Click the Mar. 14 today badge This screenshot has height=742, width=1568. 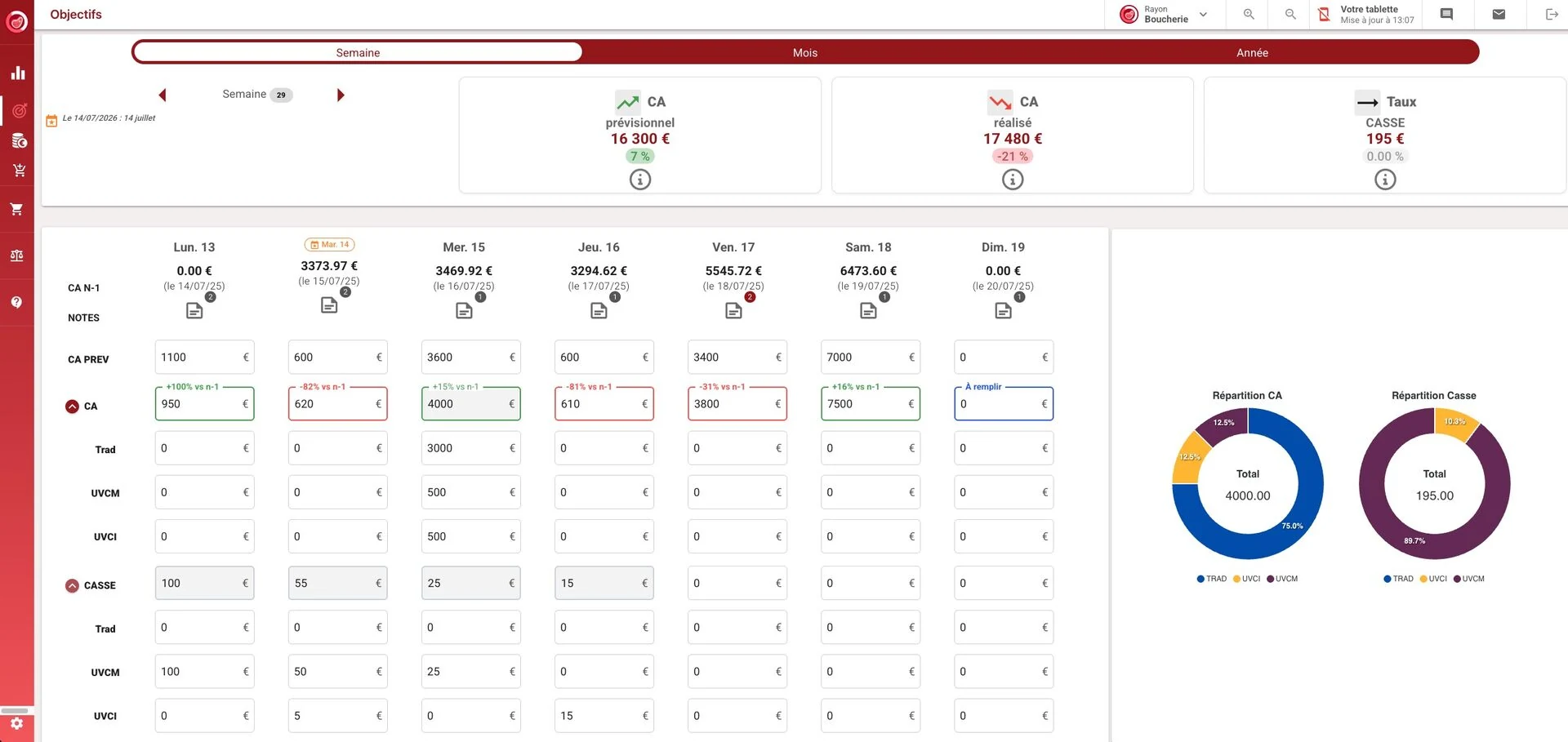(329, 244)
